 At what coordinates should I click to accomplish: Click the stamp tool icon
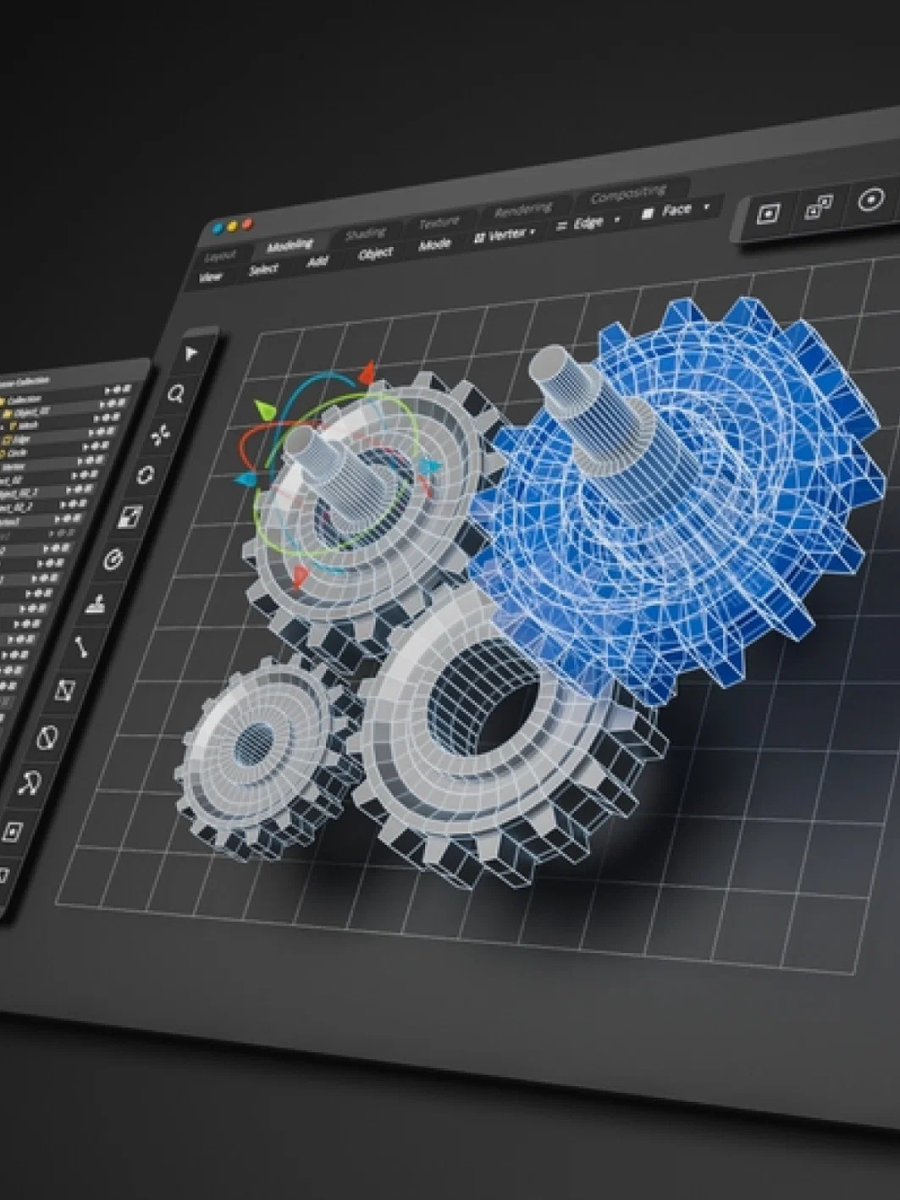pos(98,604)
